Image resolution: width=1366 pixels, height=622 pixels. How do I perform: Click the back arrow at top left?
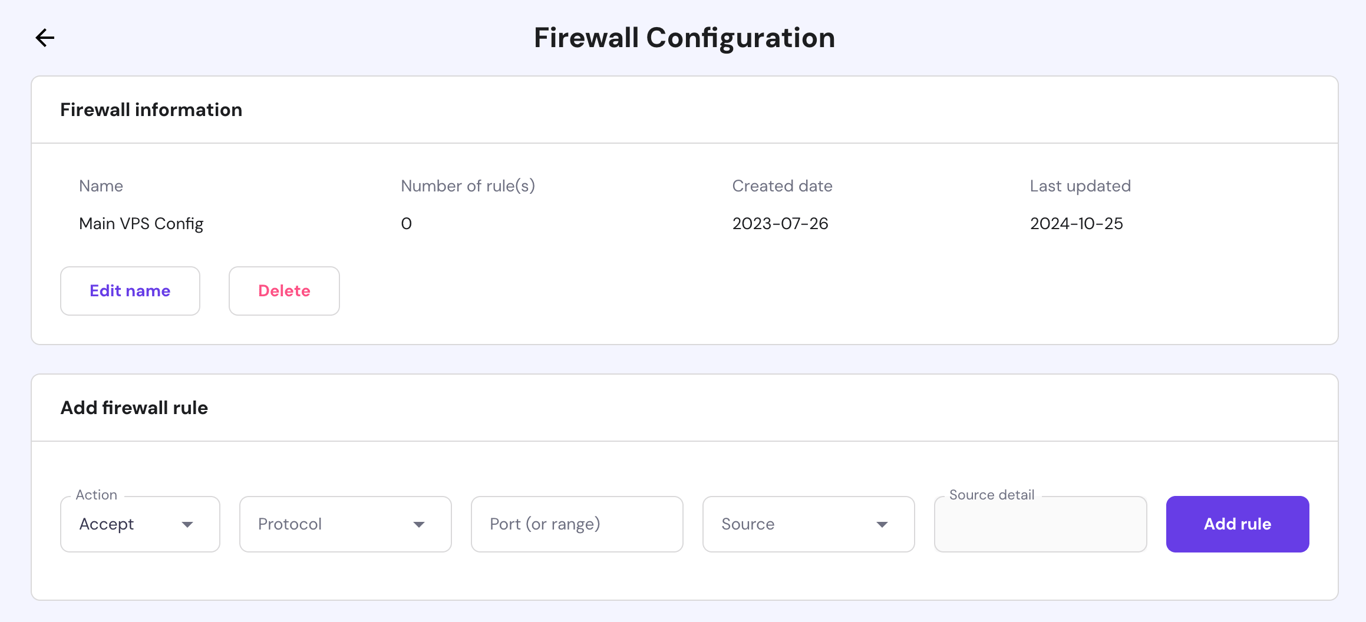pyautogui.click(x=44, y=37)
